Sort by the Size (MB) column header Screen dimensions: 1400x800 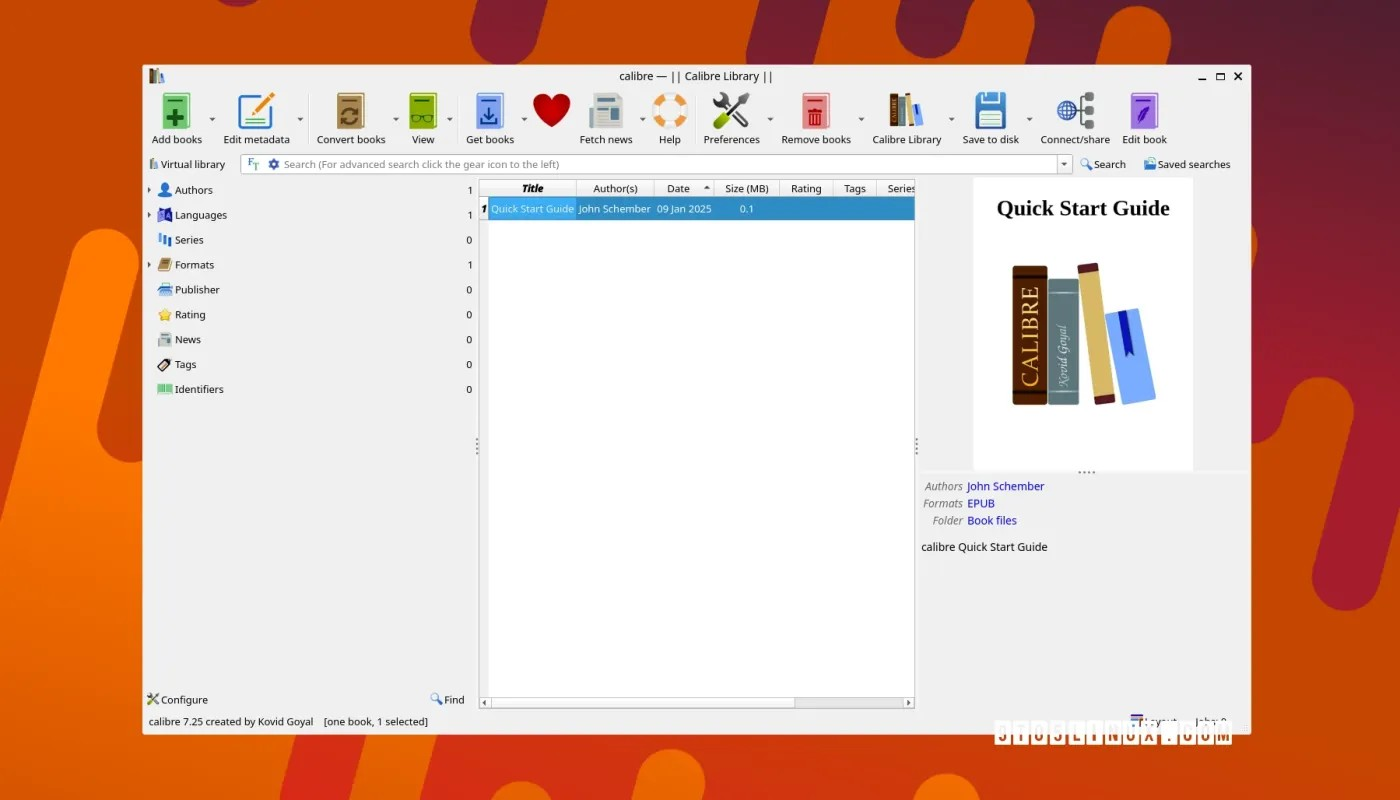747,188
